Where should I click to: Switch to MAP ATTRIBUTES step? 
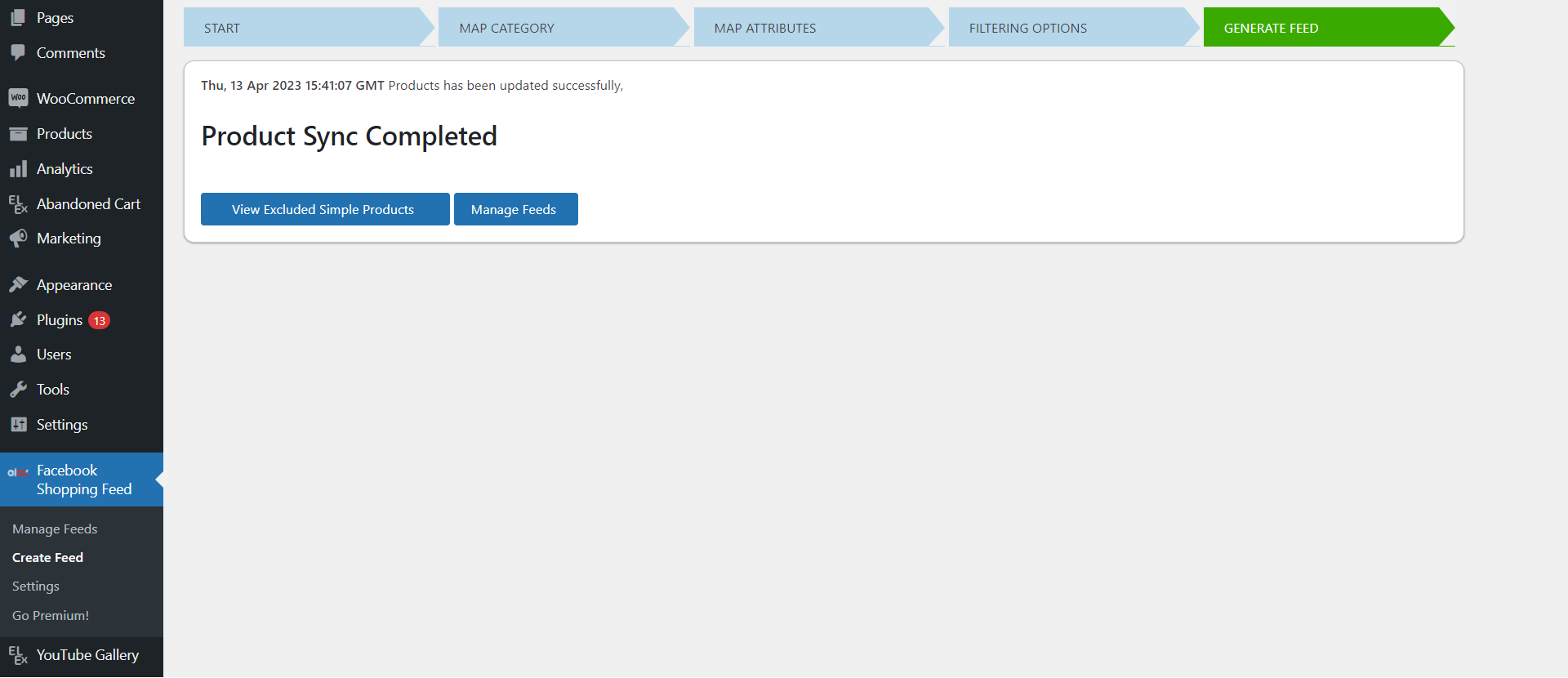coord(819,28)
